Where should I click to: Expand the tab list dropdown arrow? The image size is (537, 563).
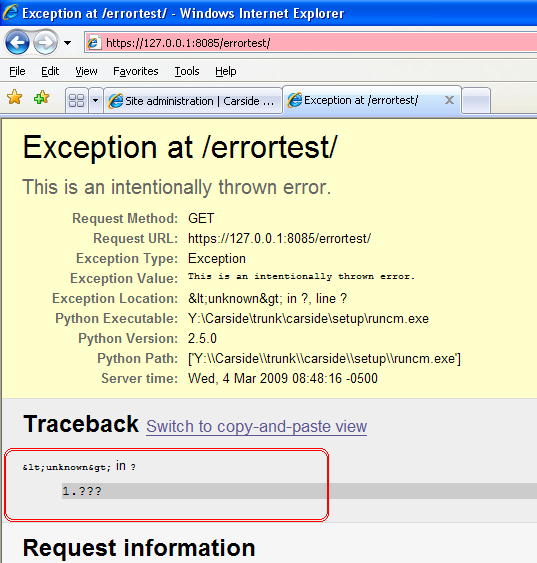pyautogui.click(x=95, y=101)
